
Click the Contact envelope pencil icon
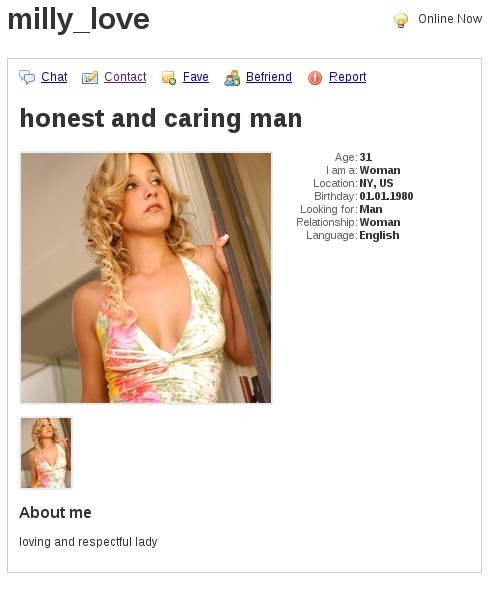[x=90, y=78]
